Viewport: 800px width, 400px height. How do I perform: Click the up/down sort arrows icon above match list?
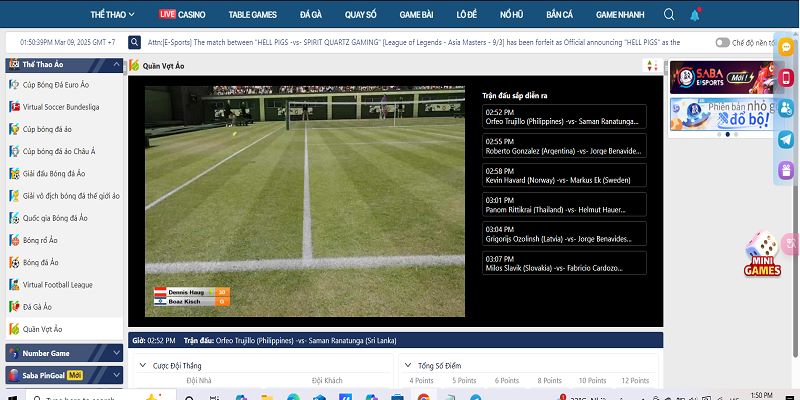pos(652,65)
